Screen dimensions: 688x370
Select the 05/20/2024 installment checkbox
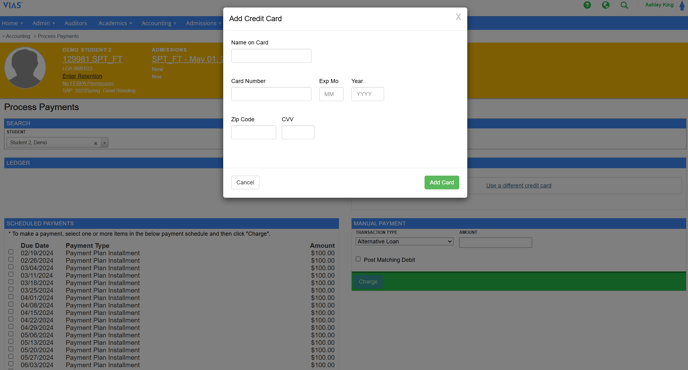(11, 349)
